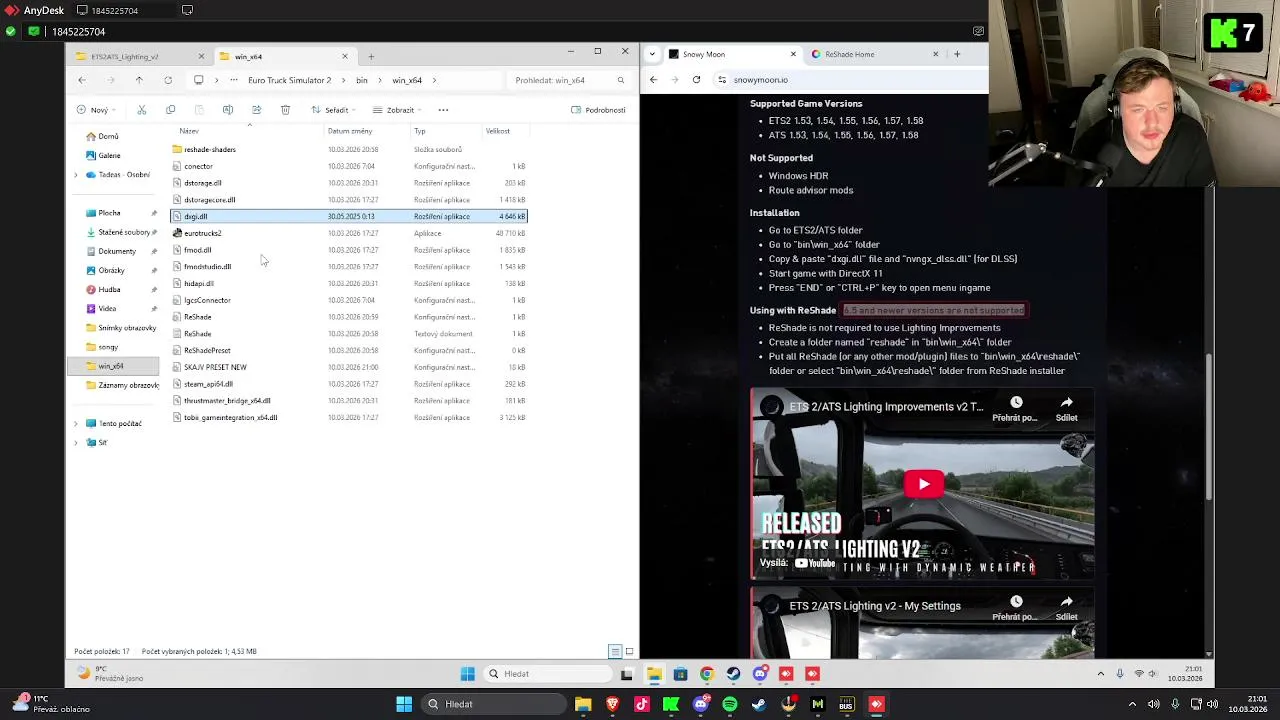The width and height of the screenshot is (1280, 720).
Task: Select the dxgi.dll file row
Action: pyautogui.click(x=349, y=216)
